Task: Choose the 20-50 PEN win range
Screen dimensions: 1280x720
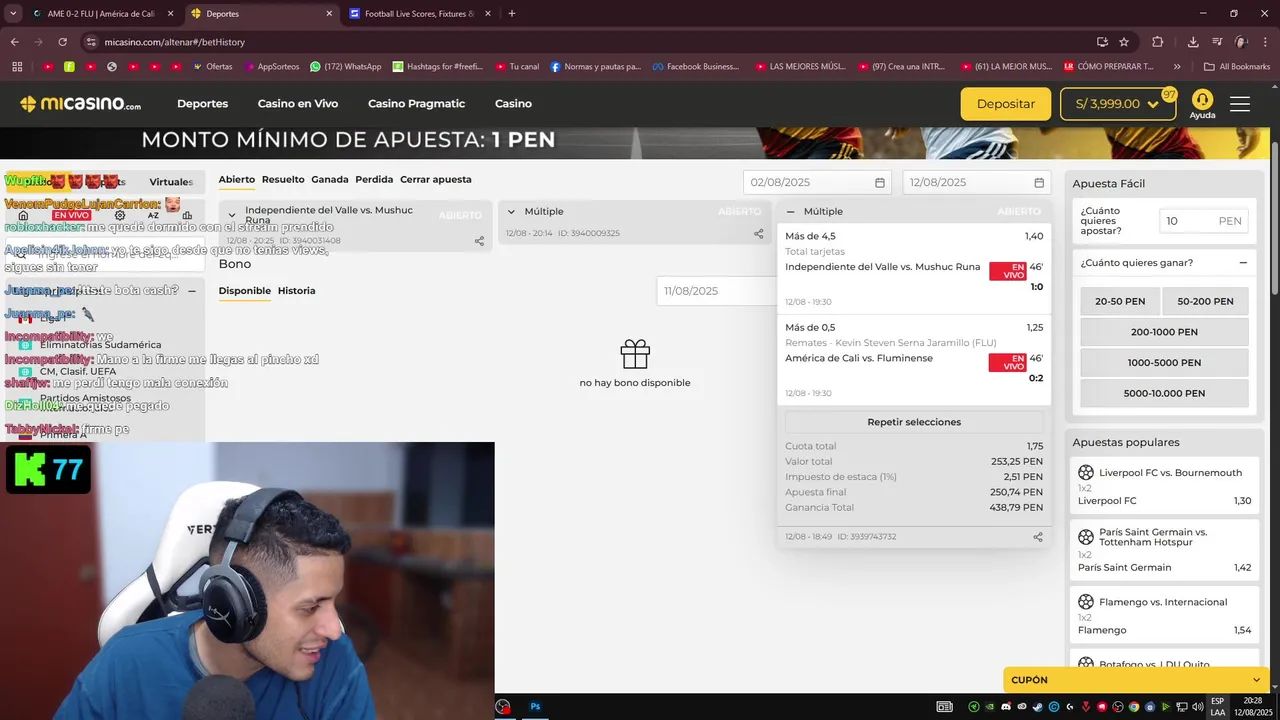Action: 1120,301
